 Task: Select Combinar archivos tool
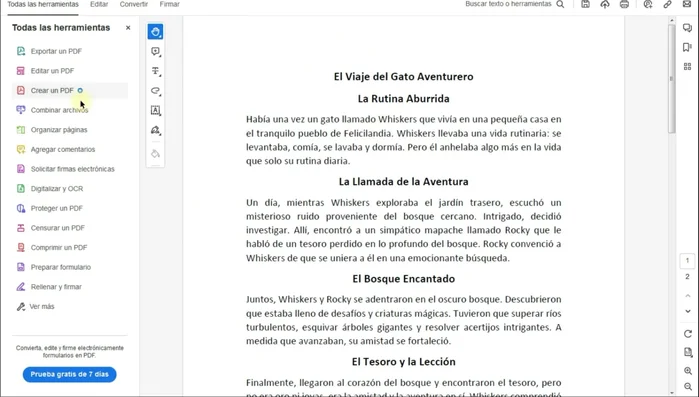click(x=70, y=110)
